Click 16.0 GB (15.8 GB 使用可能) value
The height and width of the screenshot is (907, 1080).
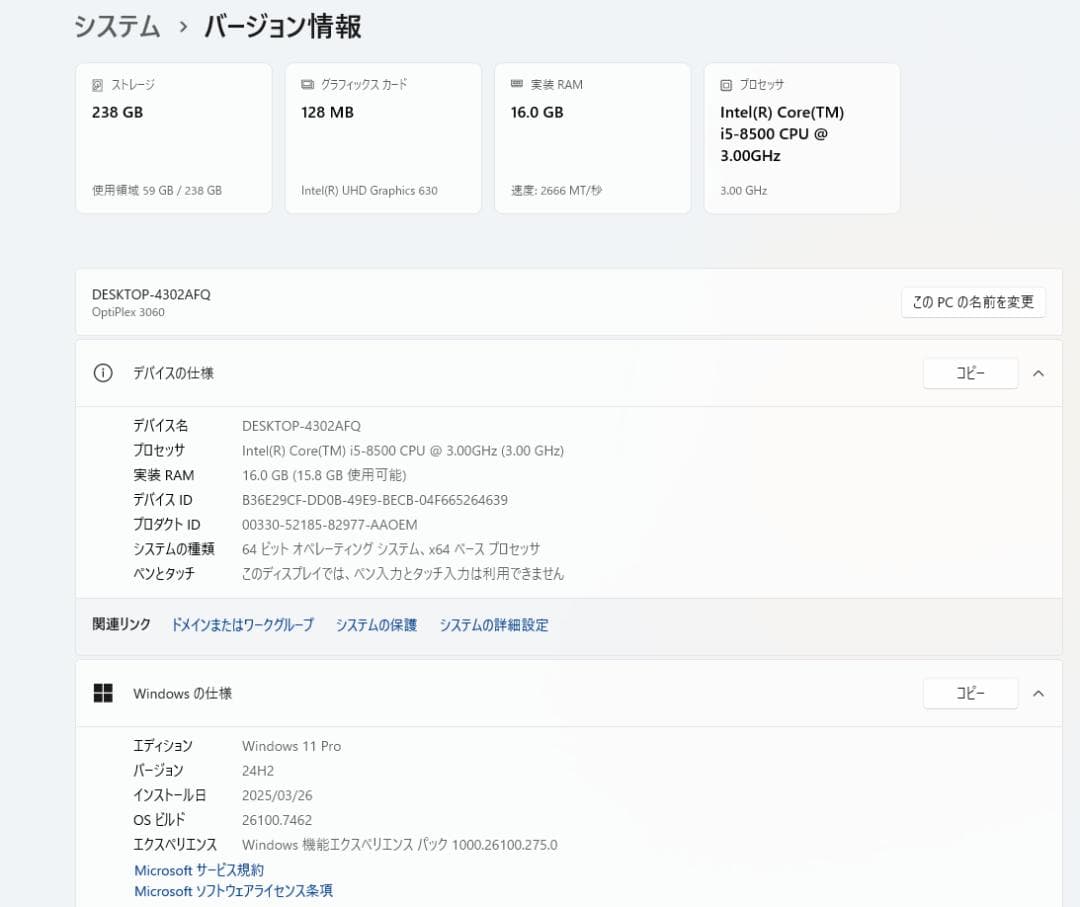coord(324,475)
